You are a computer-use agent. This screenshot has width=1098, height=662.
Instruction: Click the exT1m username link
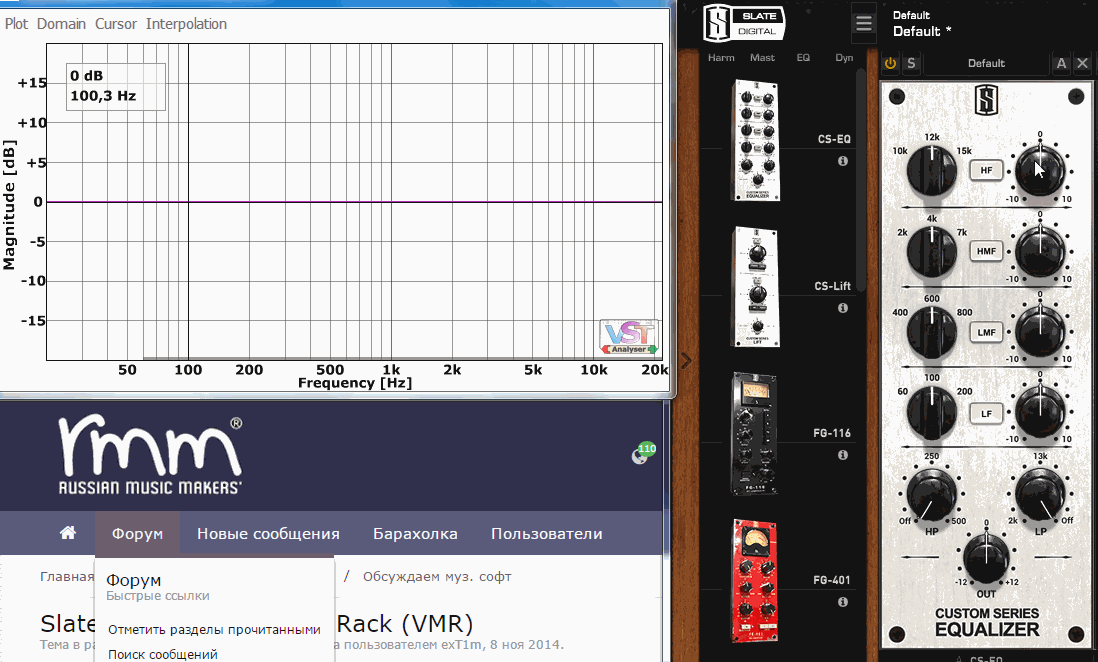coord(461,644)
